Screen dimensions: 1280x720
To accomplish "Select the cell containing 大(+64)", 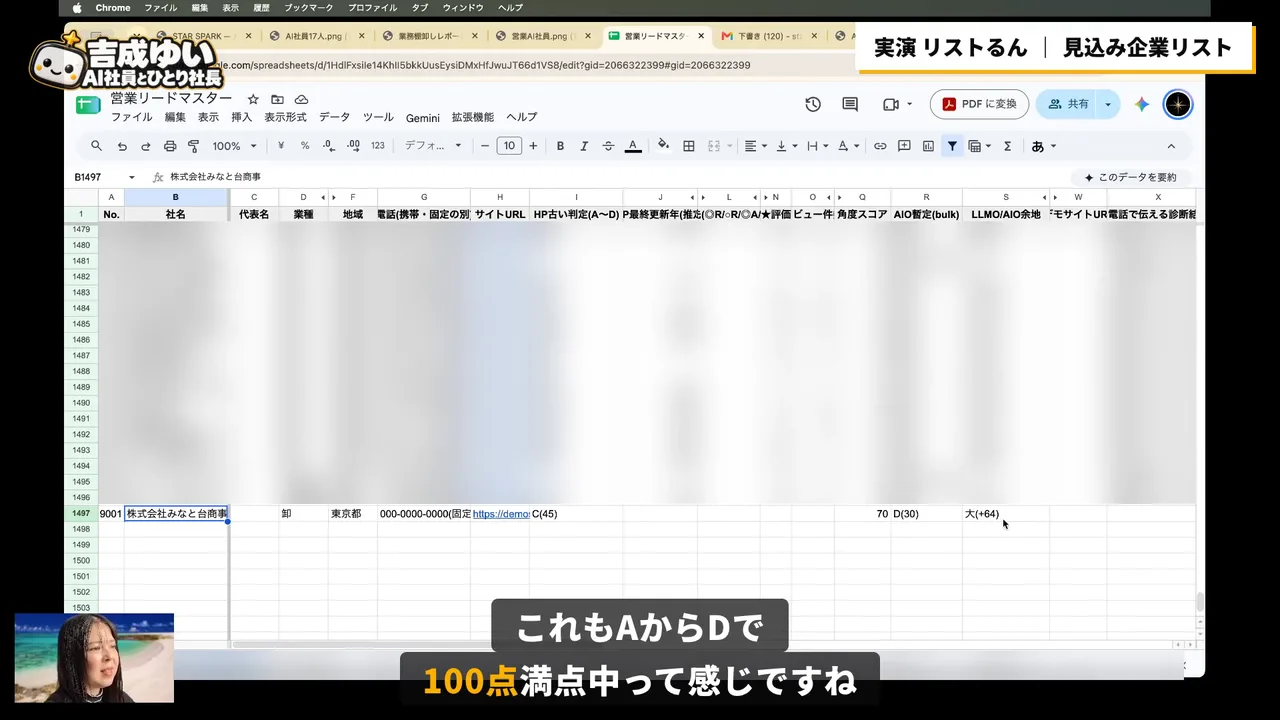I will coord(1006,514).
